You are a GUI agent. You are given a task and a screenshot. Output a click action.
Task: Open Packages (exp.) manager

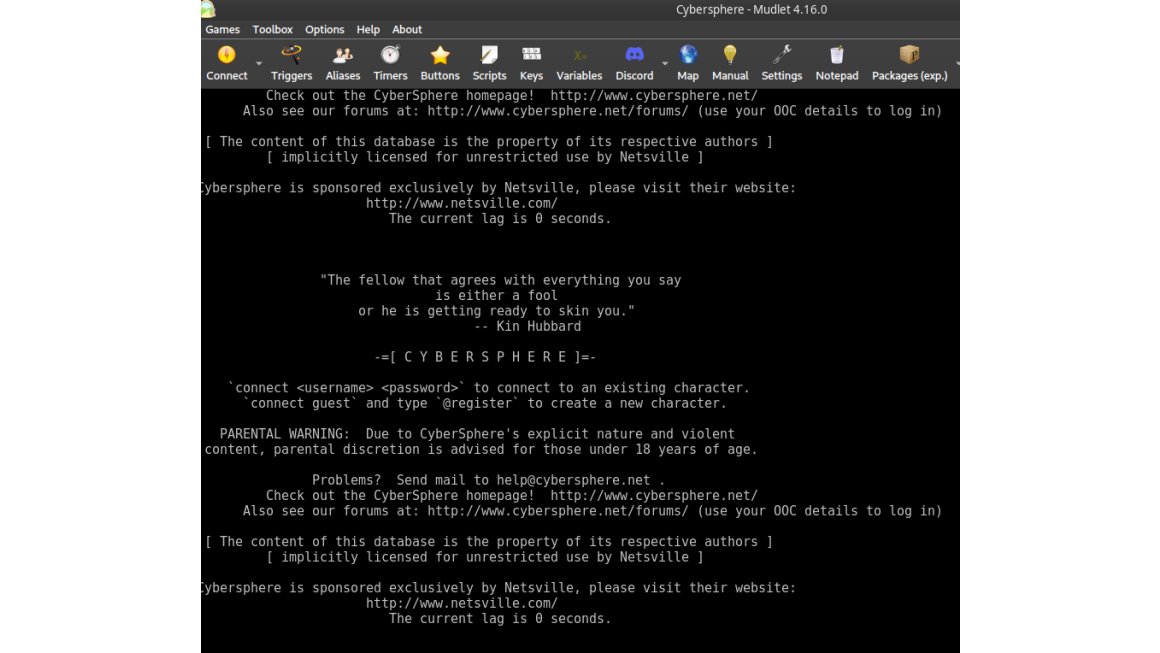click(x=909, y=63)
